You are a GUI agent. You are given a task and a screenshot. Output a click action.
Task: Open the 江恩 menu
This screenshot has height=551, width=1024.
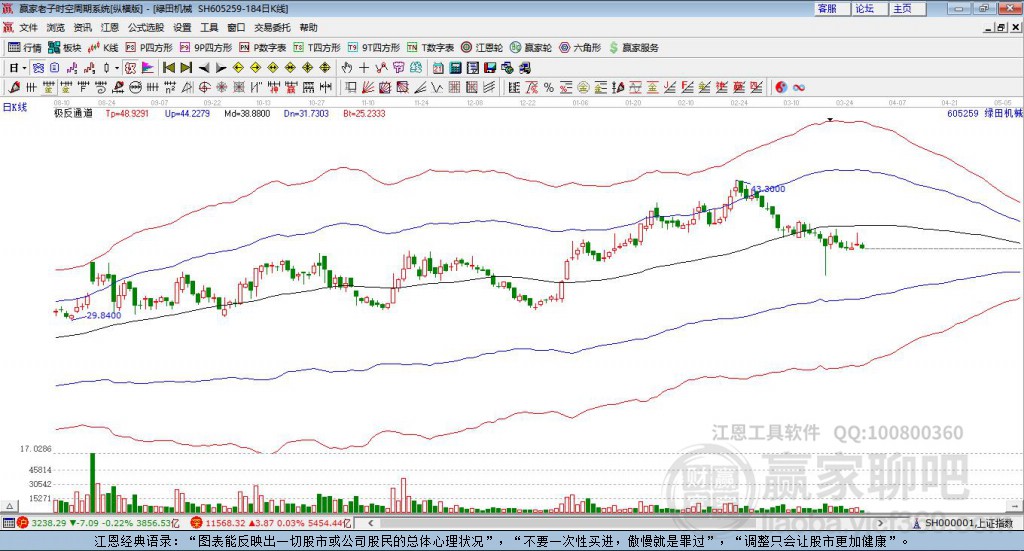(x=110, y=27)
